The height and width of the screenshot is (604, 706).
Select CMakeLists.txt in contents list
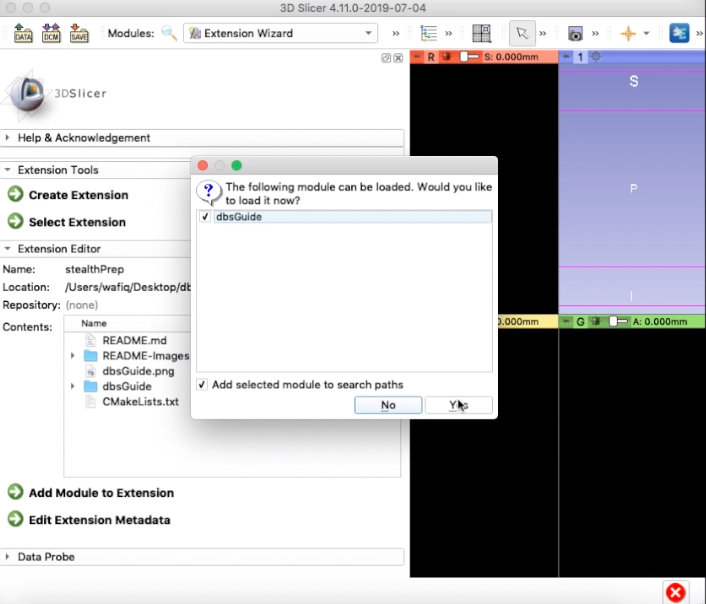tap(140, 401)
